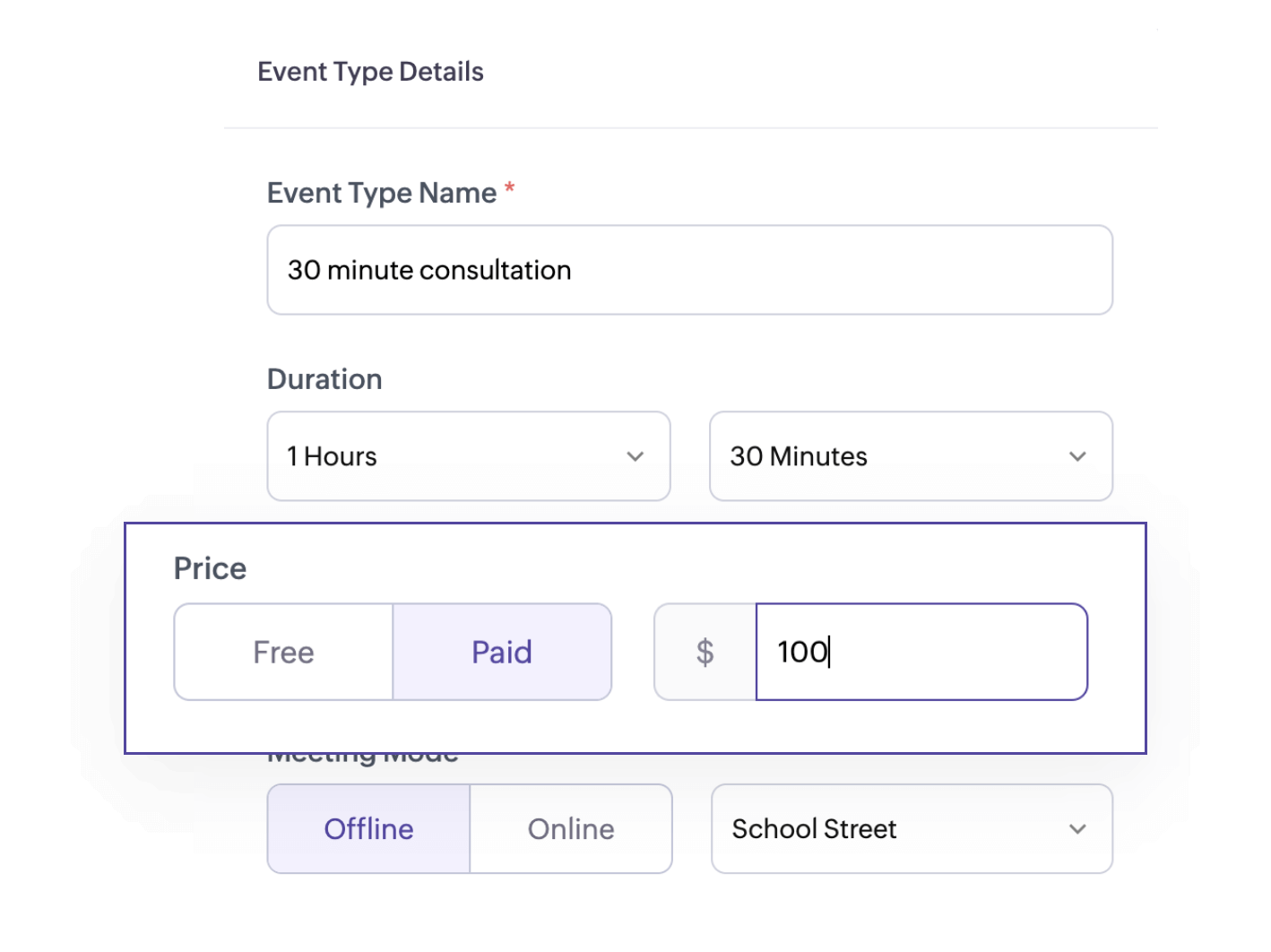
Task: Click the Event Type Name text field
Action: point(689,270)
